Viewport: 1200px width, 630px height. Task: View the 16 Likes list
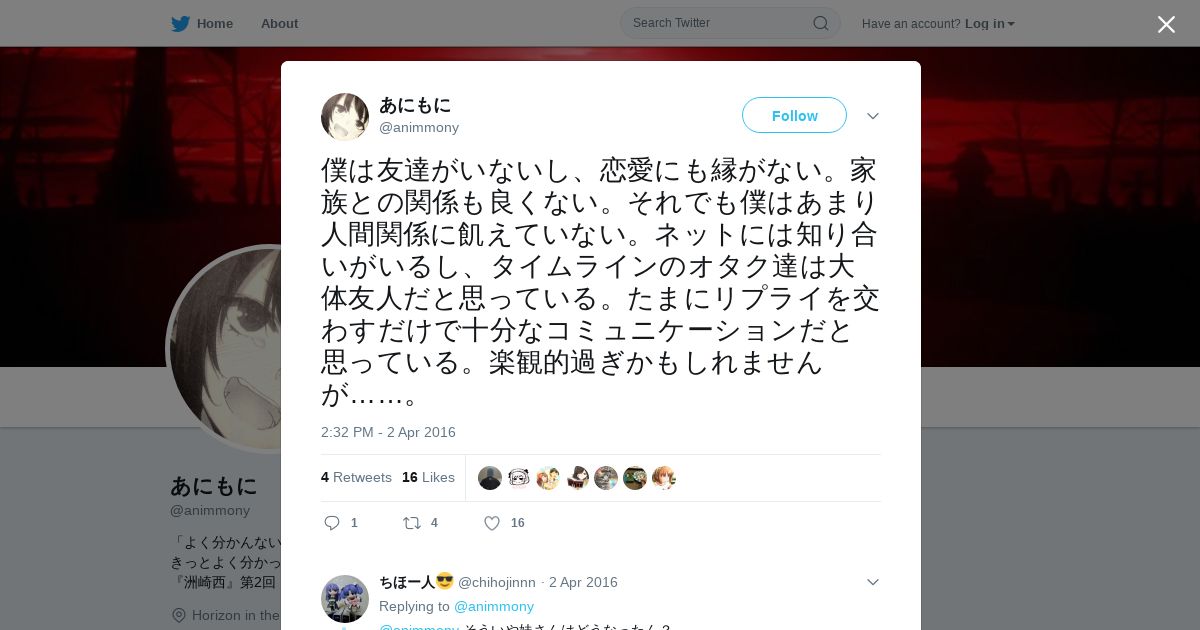coord(428,477)
